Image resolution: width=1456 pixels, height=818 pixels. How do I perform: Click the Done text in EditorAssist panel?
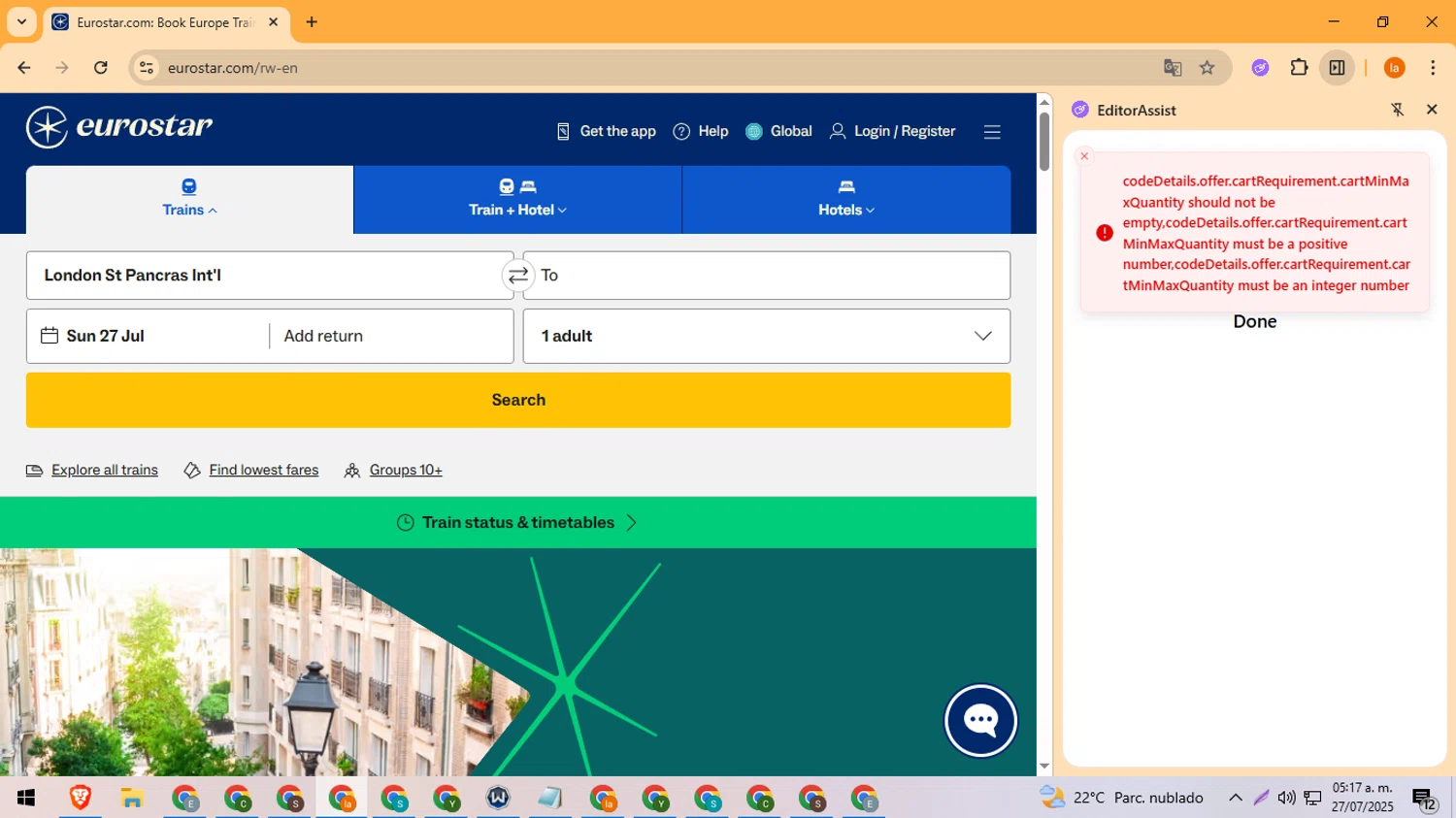[1254, 321]
